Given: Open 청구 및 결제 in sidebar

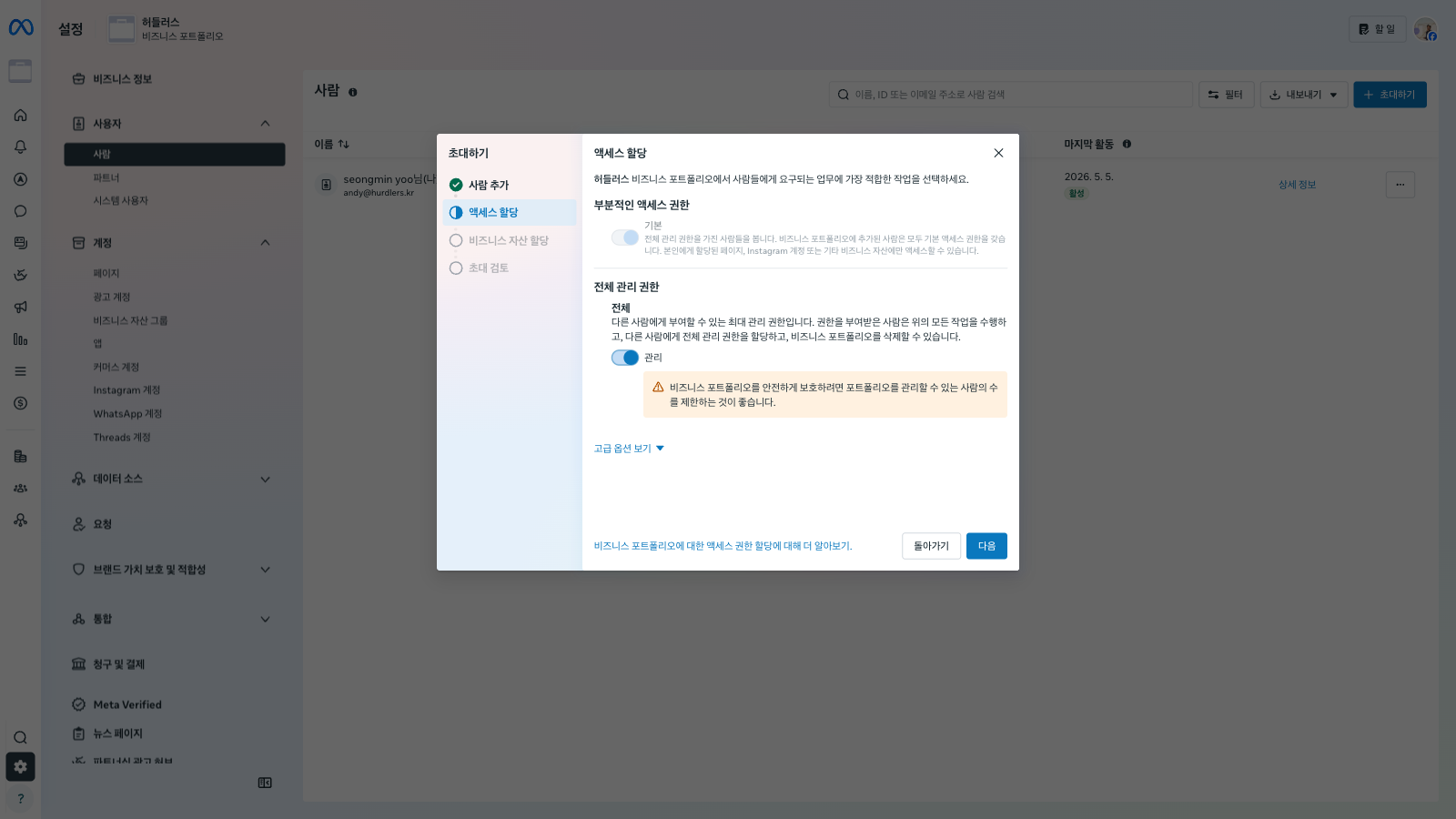Looking at the screenshot, I should coord(118,664).
